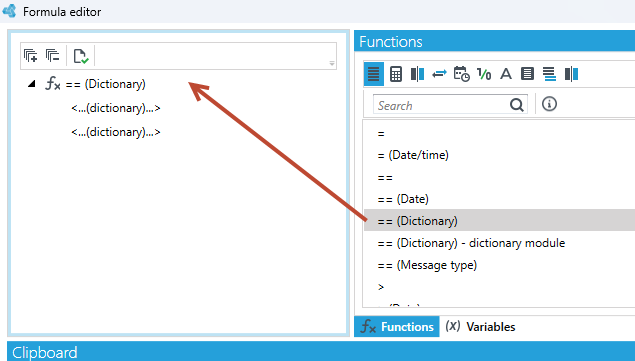This screenshot has height=361, width=635.
Task: Click the collapse all nodes icon
Action: coord(53,56)
